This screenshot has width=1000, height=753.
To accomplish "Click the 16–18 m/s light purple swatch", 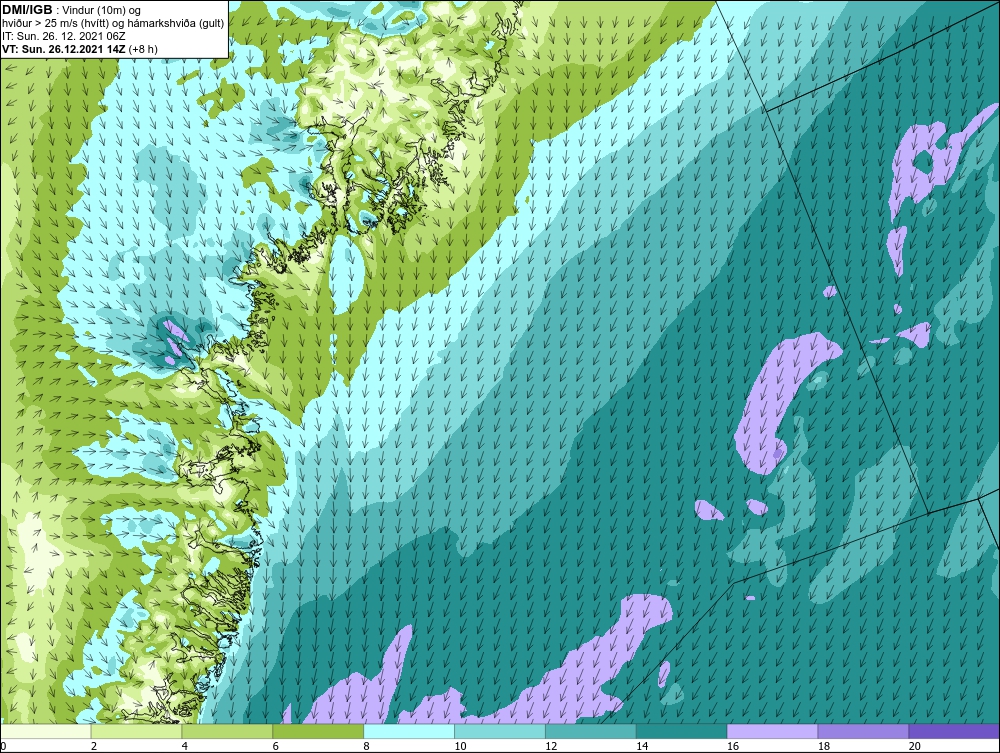I will point(772,731).
